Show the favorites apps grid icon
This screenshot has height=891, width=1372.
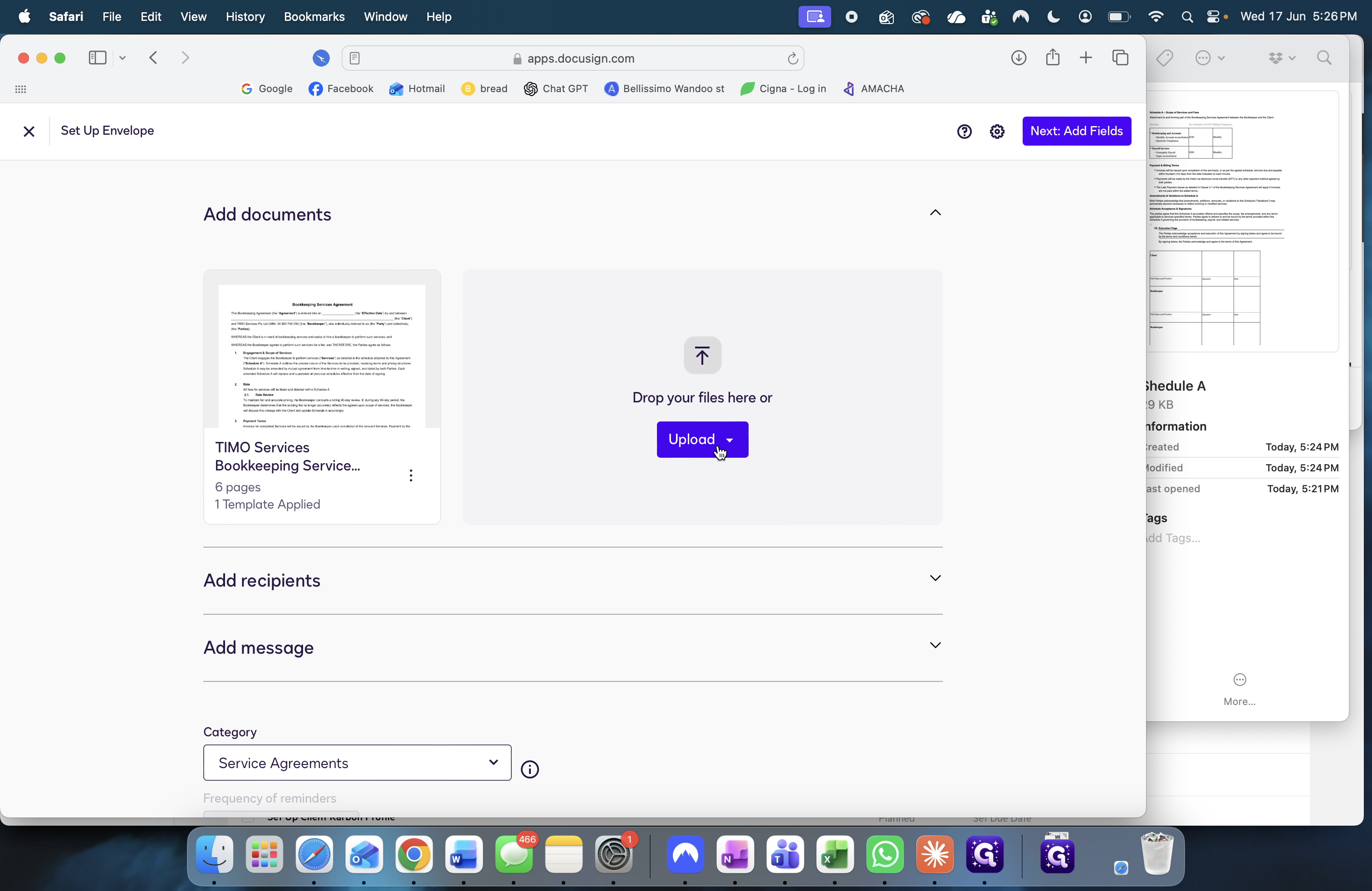[x=21, y=89]
